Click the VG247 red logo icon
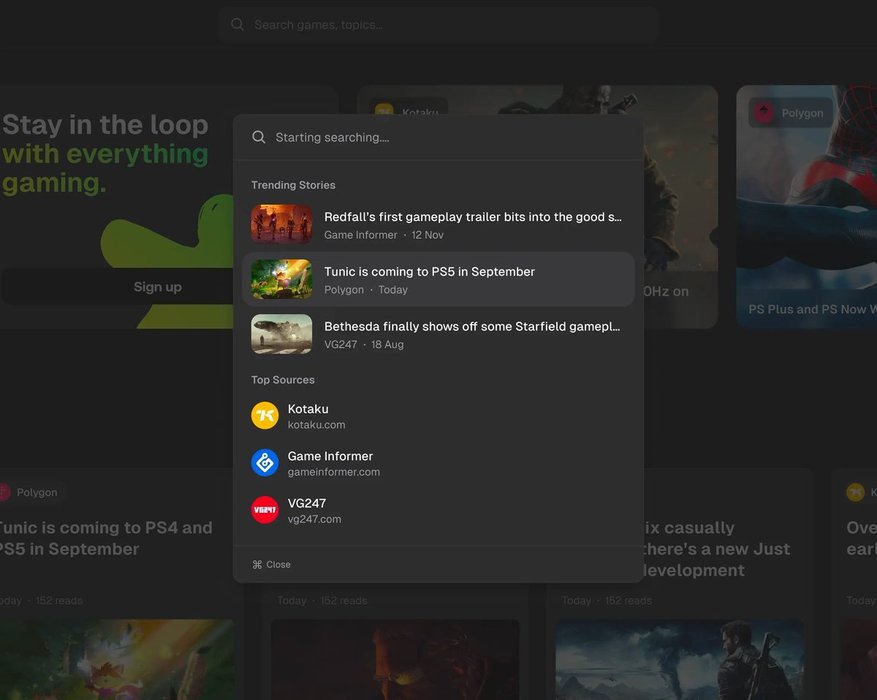This screenshot has width=877, height=700. (x=265, y=510)
